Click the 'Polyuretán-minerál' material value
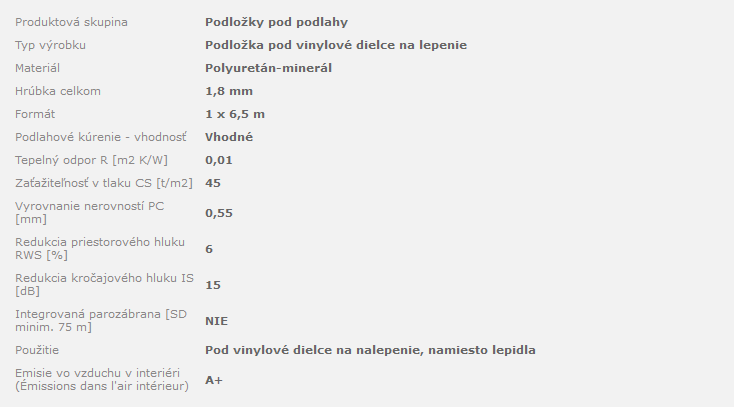Image resolution: width=734 pixels, height=407 pixels. pyautogui.click(x=268, y=68)
